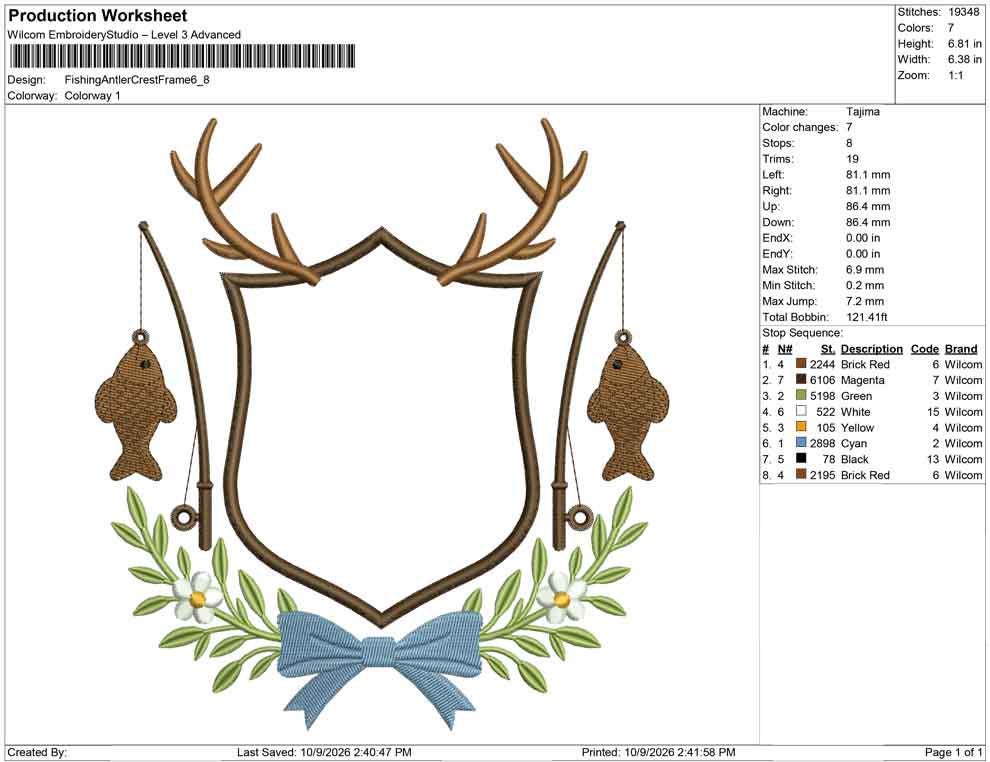This screenshot has width=990, height=762.
Task: Click the Colorway 1 value
Action: 92,96
